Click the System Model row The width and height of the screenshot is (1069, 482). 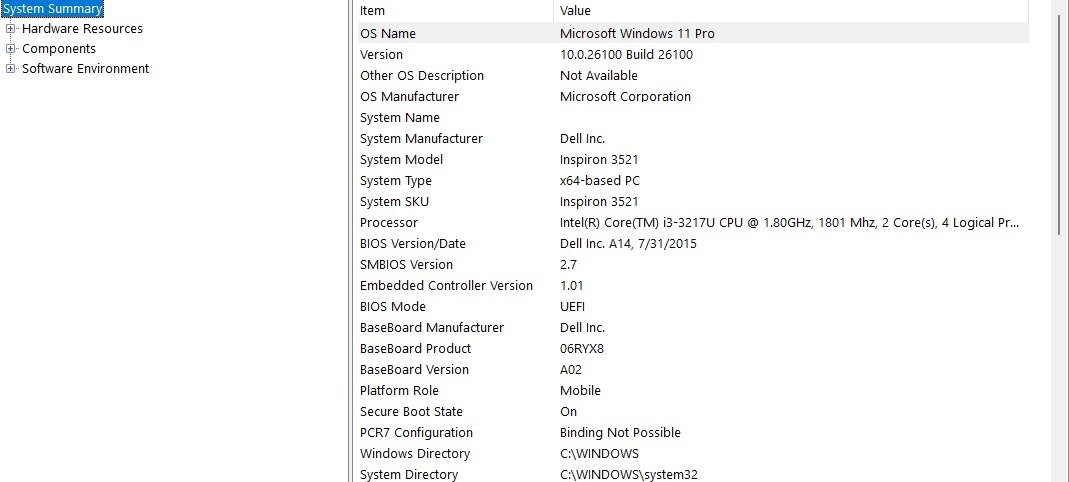point(693,160)
